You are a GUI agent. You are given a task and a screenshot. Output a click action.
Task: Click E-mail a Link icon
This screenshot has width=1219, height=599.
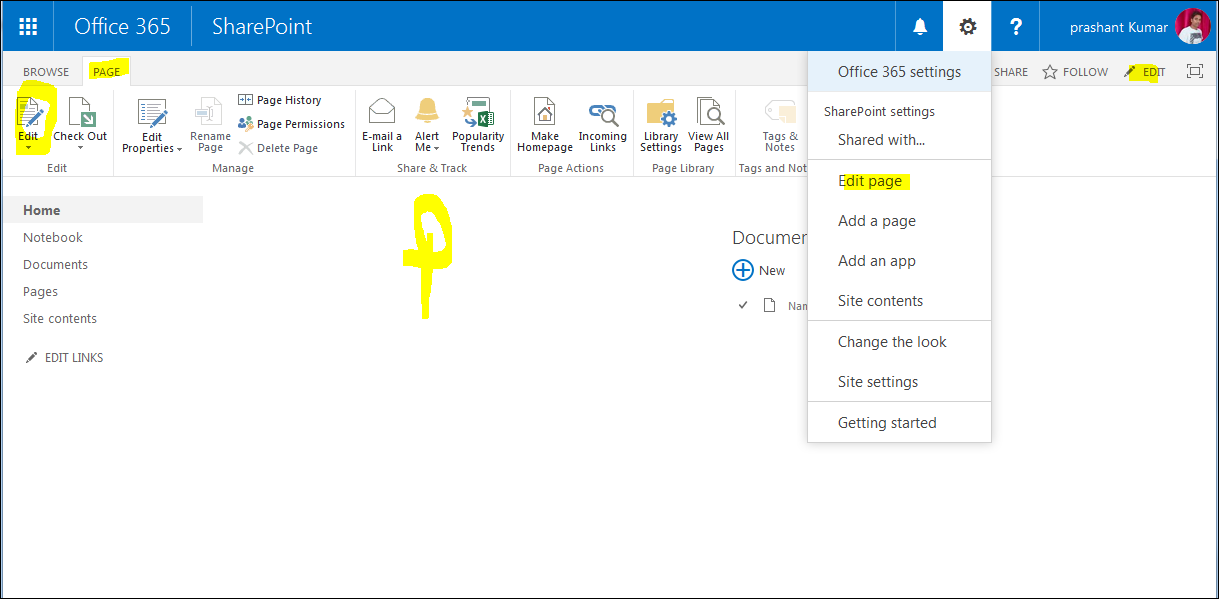382,111
